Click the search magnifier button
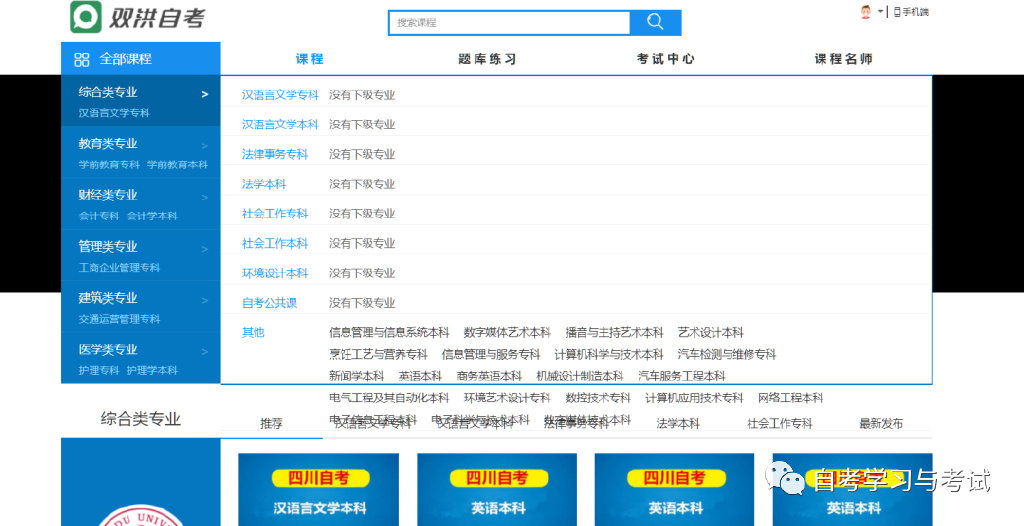 coord(655,22)
